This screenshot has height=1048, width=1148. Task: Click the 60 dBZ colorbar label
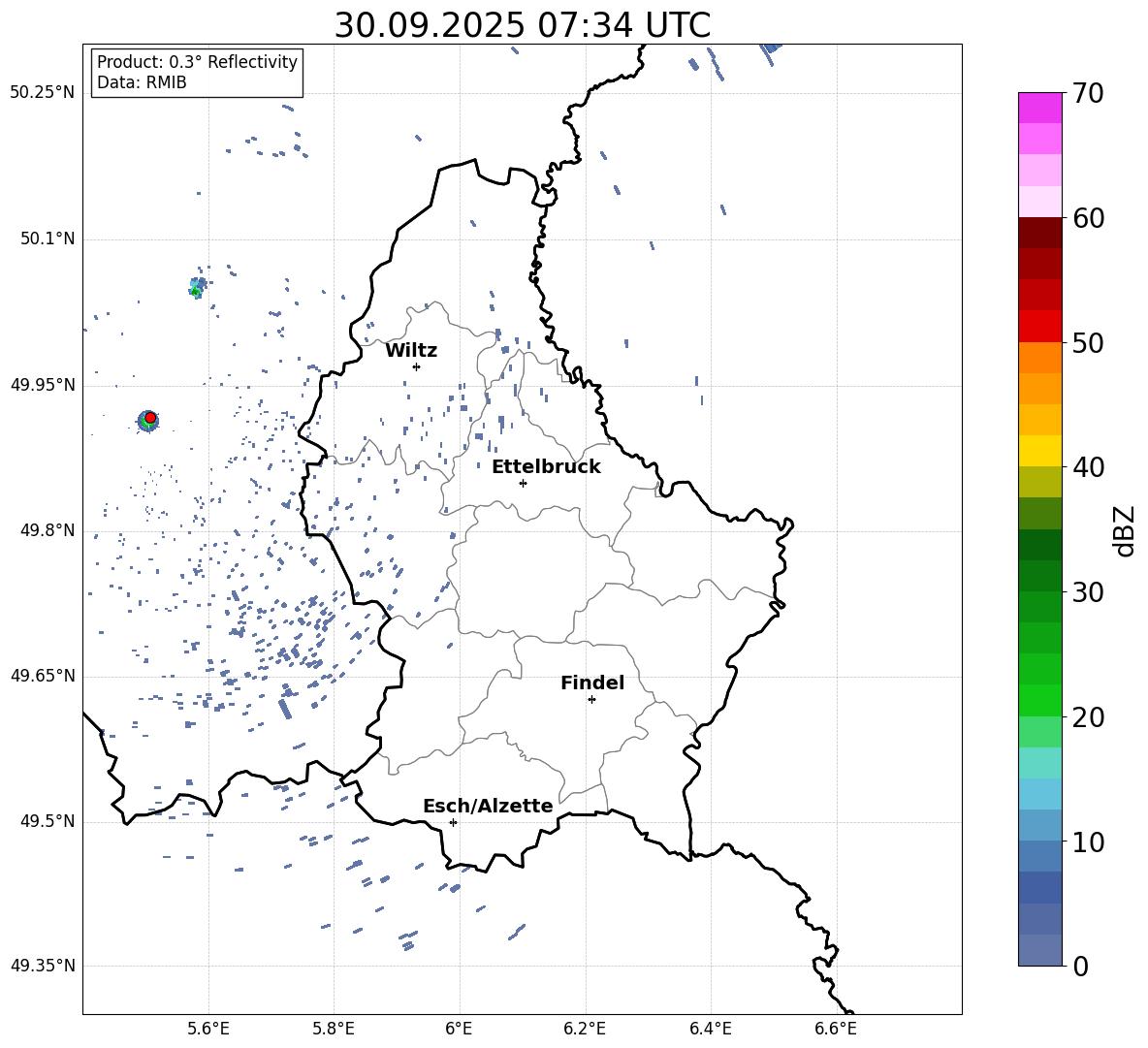point(1087,218)
